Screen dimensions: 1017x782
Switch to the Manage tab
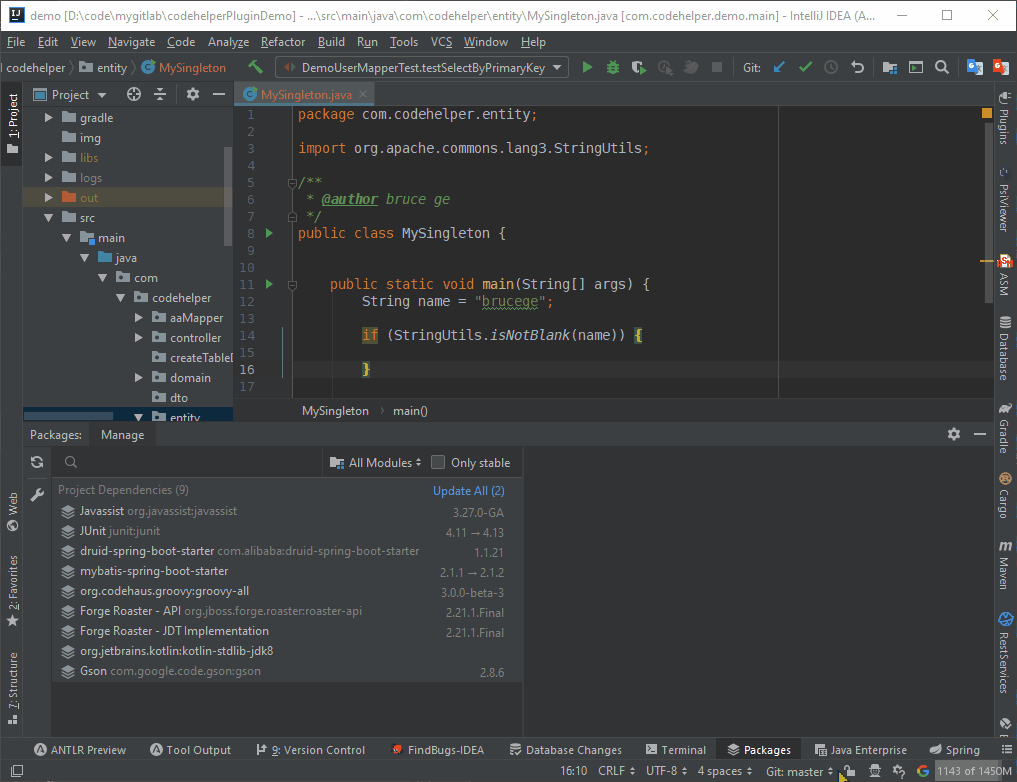click(123, 434)
